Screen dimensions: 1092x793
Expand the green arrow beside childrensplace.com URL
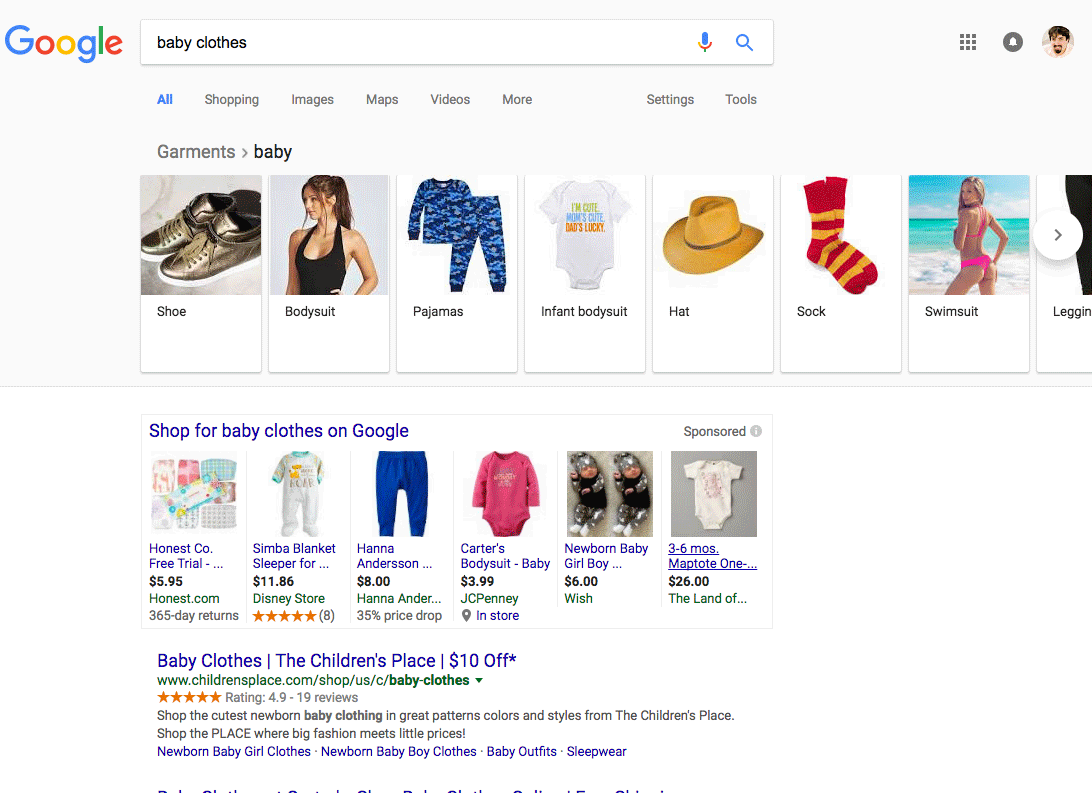(x=479, y=681)
